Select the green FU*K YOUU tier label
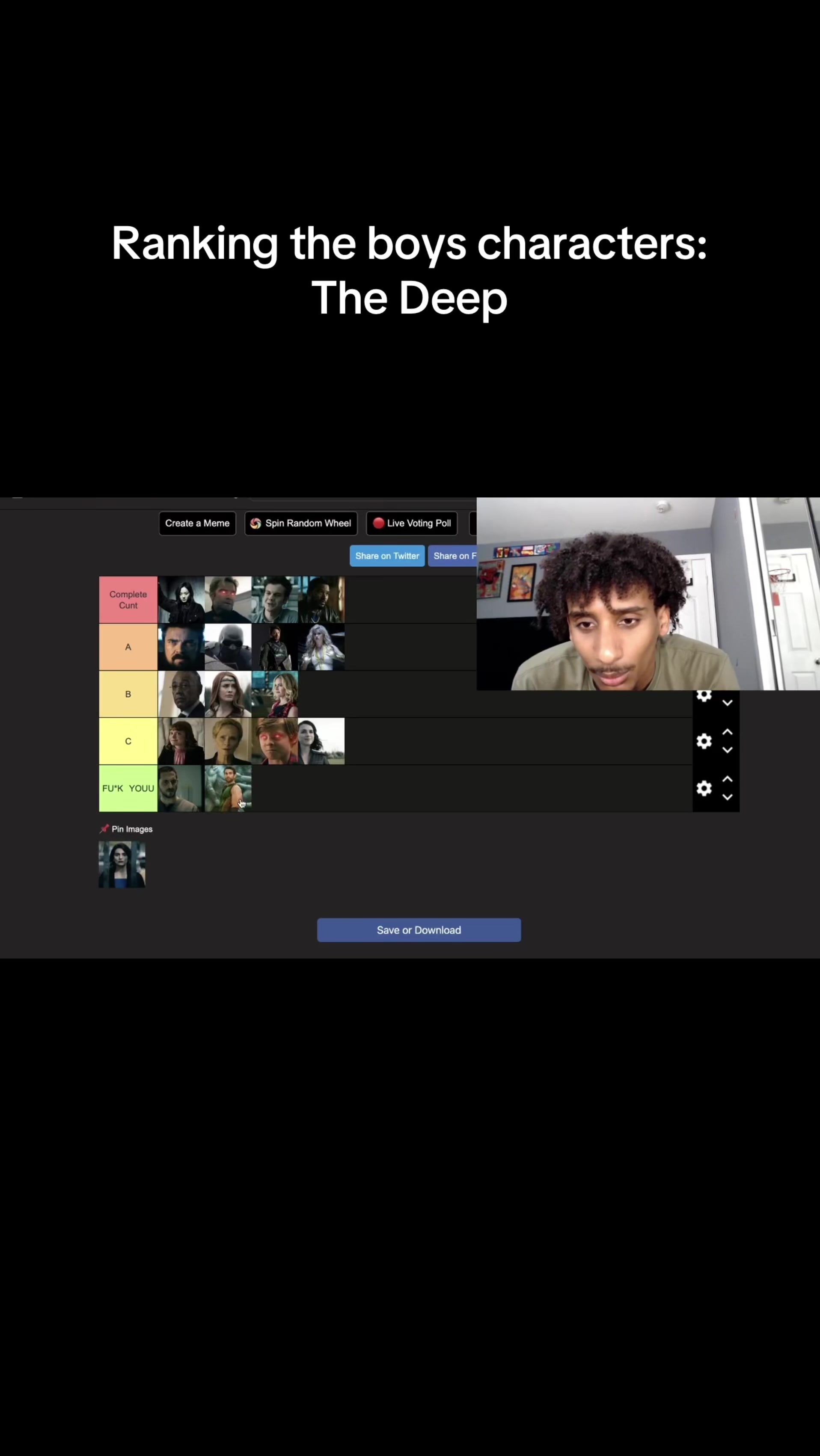820x1456 pixels. [x=128, y=788]
